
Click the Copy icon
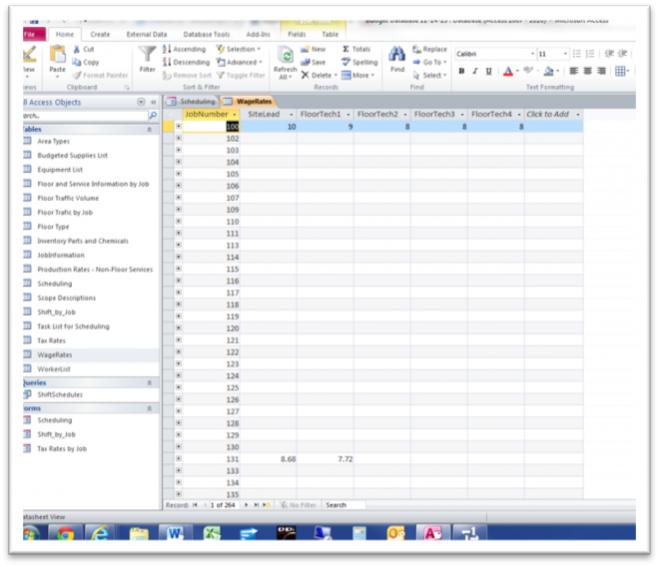click(x=77, y=62)
